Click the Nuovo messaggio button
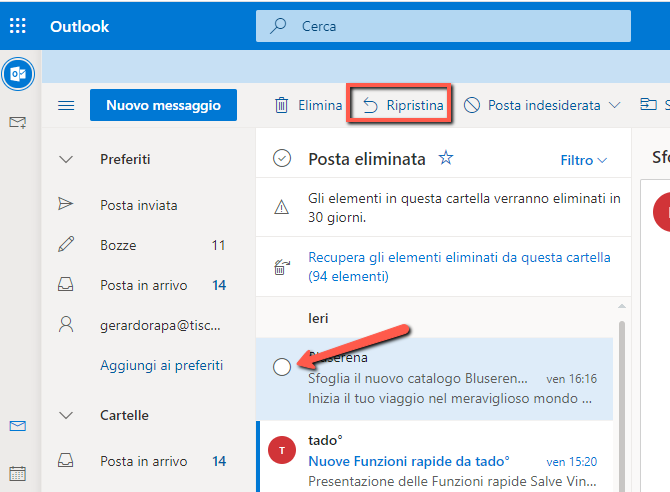The height and width of the screenshot is (492, 670). [163, 105]
